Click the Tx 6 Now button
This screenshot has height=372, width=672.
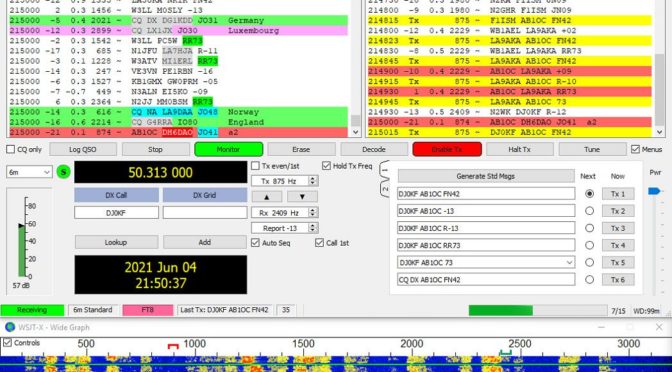(618, 279)
